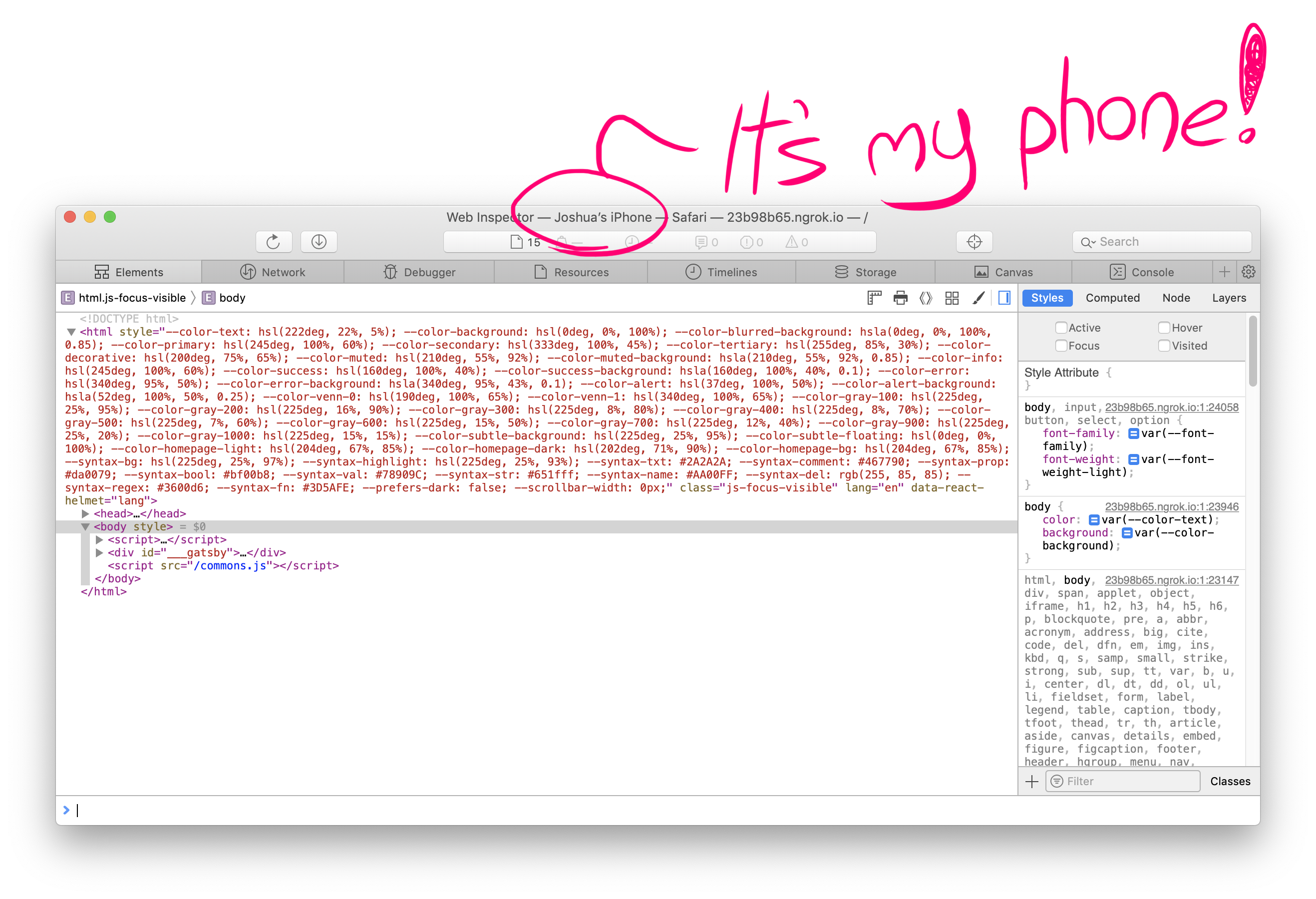Select the <!DOCTYPE html> line
This screenshot has height=899, width=1316.
[129, 319]
